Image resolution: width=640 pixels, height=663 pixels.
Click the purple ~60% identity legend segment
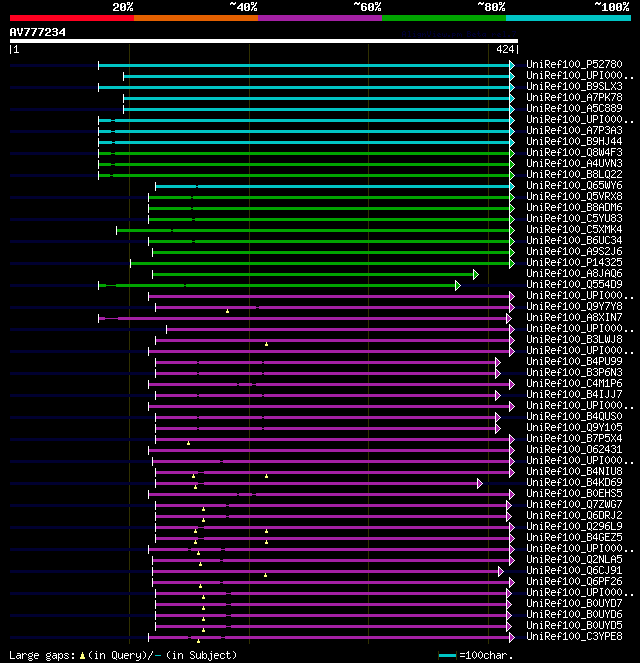(320, 18)
